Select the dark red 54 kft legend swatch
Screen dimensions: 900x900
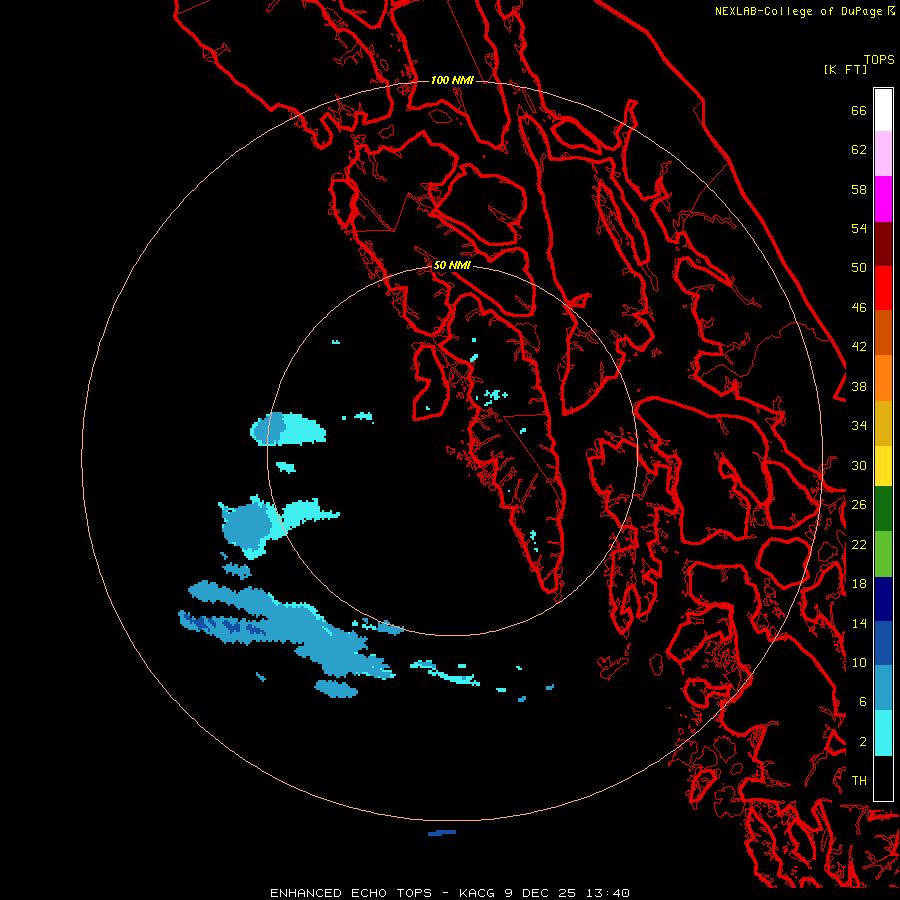[x=883, y=243]
